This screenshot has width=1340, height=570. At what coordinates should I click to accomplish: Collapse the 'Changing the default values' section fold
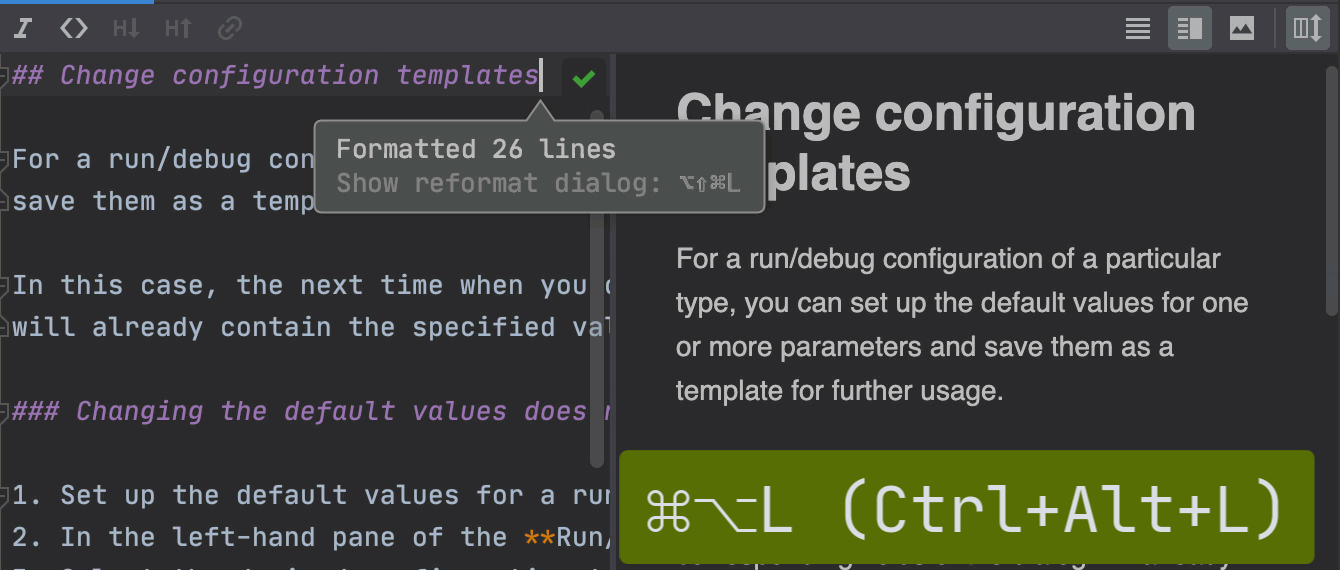pos(4,411)
